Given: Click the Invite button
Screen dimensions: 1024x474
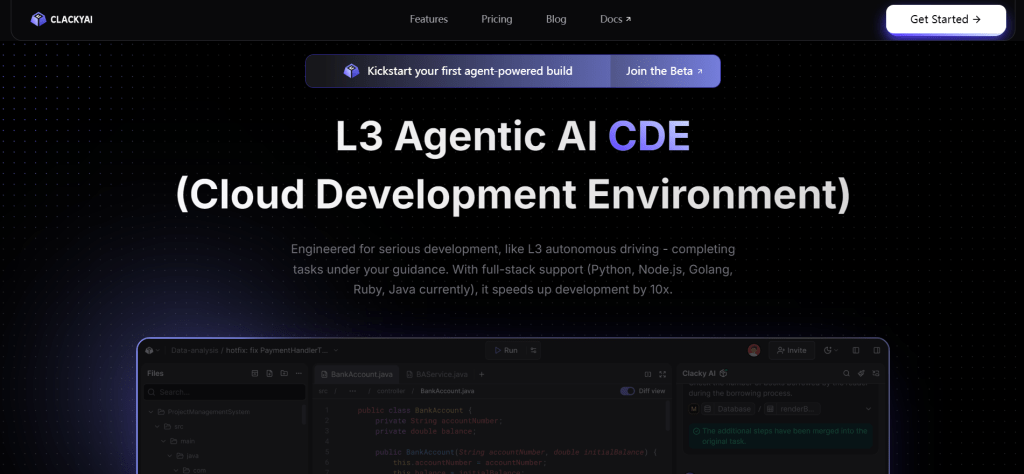Looking at the screenshot, I should point(791,351).
